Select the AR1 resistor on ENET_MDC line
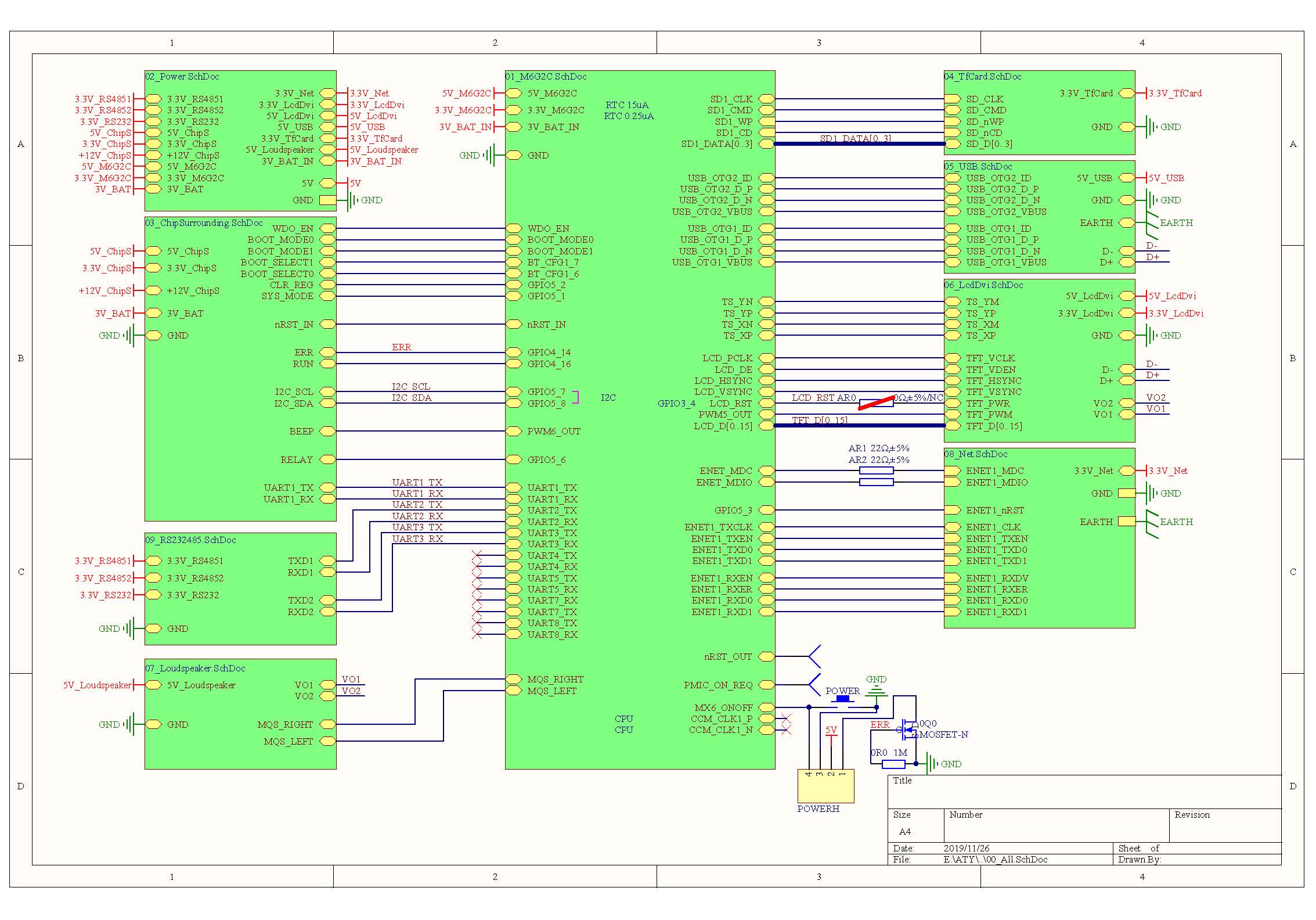The height and width of the screenshot is (920, 1316). pos(876,470)
